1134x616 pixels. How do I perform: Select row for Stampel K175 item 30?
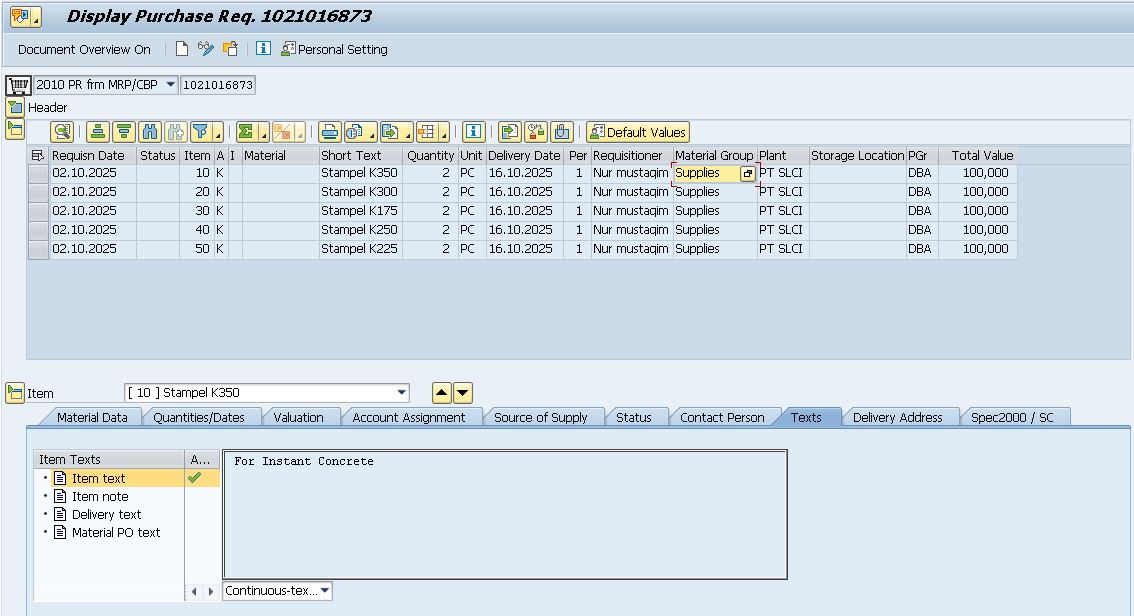(x=38, y=211)
